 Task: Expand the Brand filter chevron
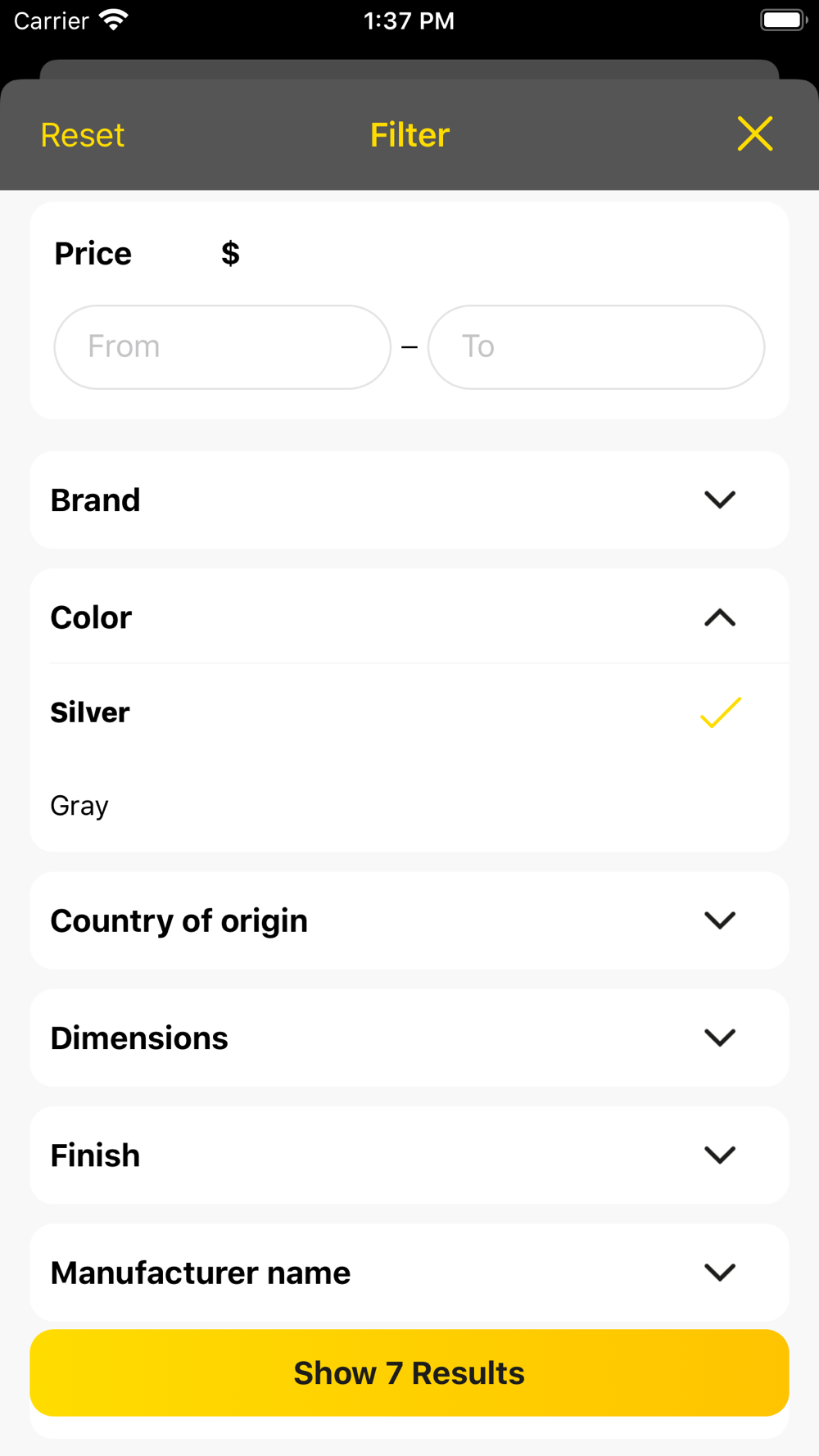720,500
